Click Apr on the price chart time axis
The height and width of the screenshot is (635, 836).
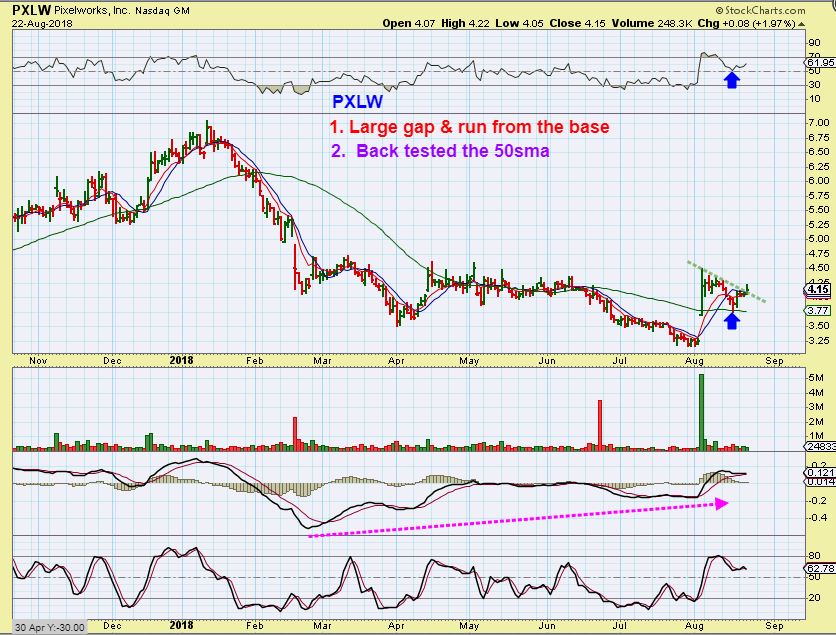tap(396, 360)
